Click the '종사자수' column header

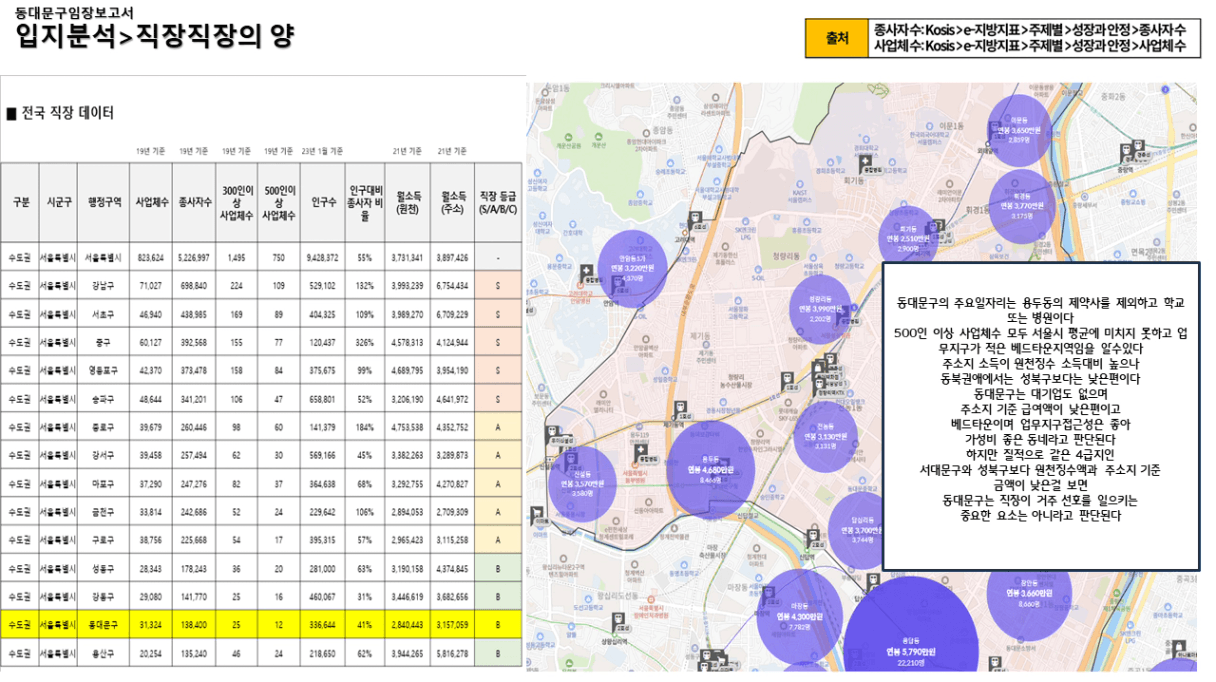click(x=192, y=201)
